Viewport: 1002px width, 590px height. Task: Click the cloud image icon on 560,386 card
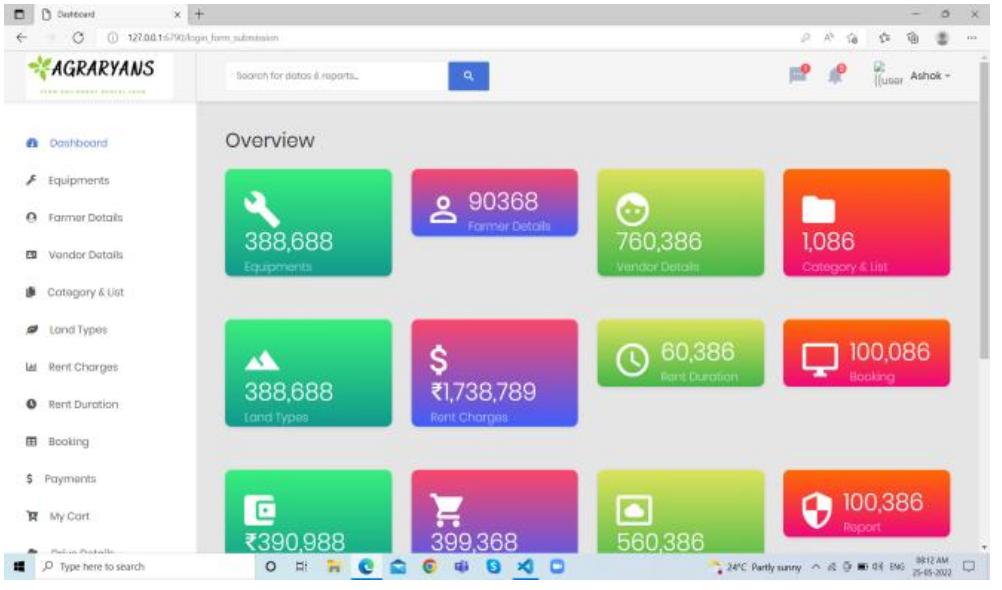pos(634,510)
